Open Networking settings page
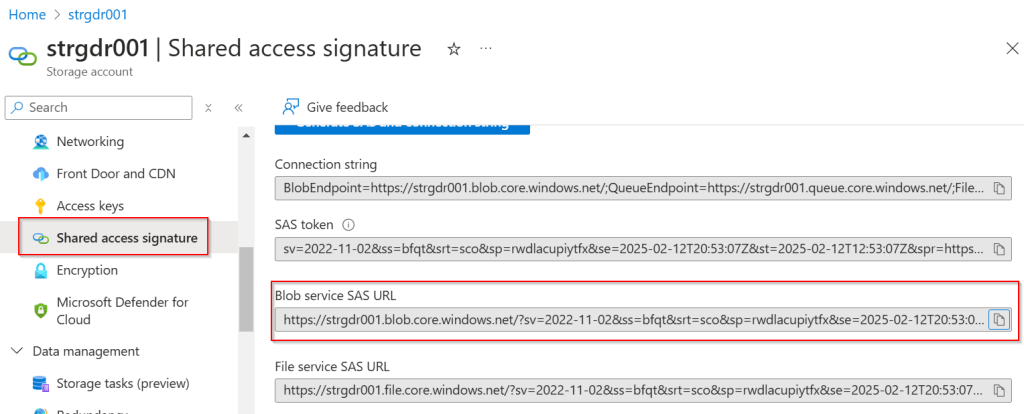Viewport: 1024px width, 414px height. pyautogui.click(x=90, y=141)
